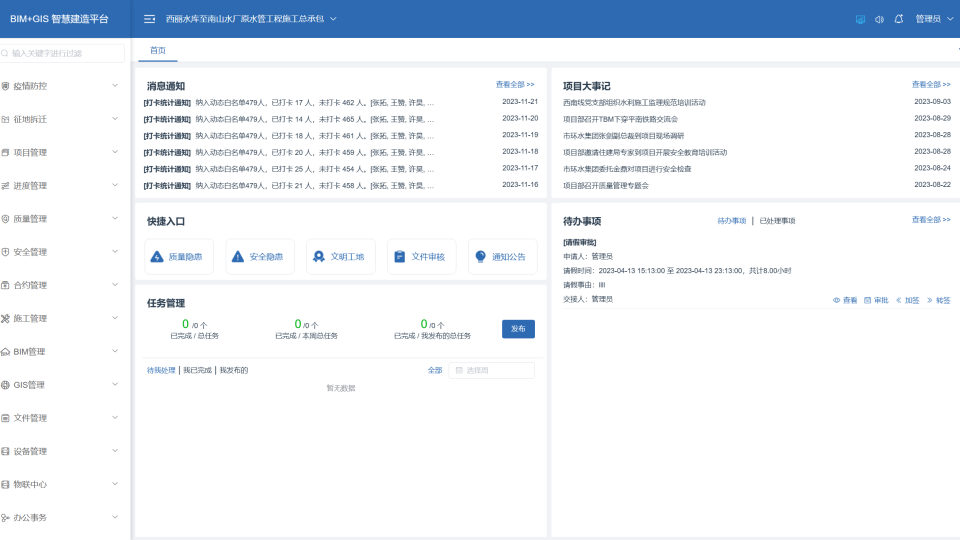Click the blue 发布 button
This screenshot has height=540, width=960.
518,329
